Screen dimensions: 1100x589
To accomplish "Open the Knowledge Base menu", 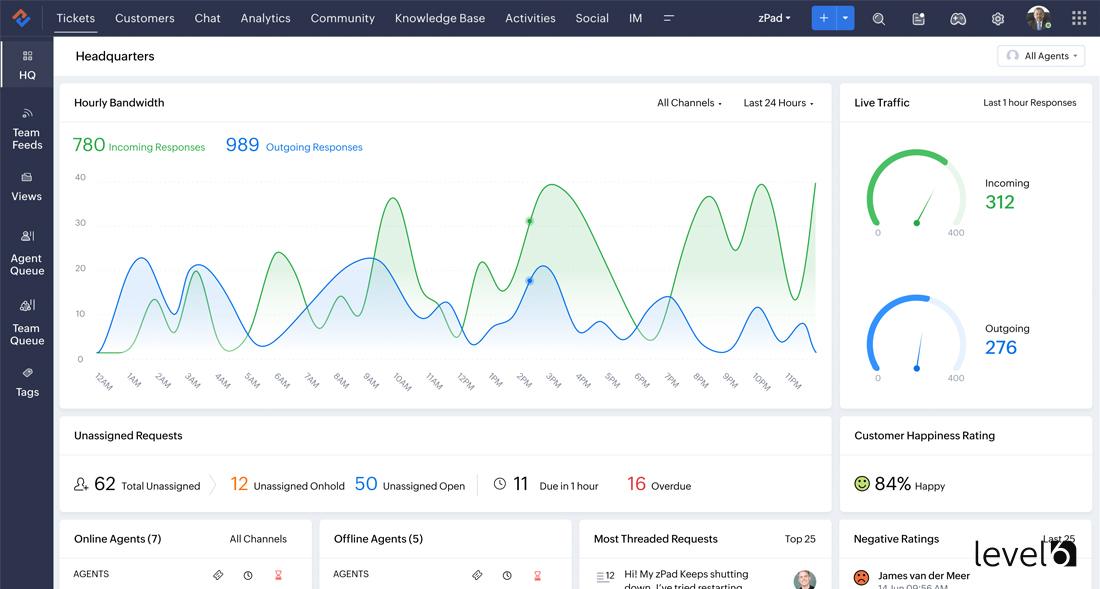I will coord(440,17).
